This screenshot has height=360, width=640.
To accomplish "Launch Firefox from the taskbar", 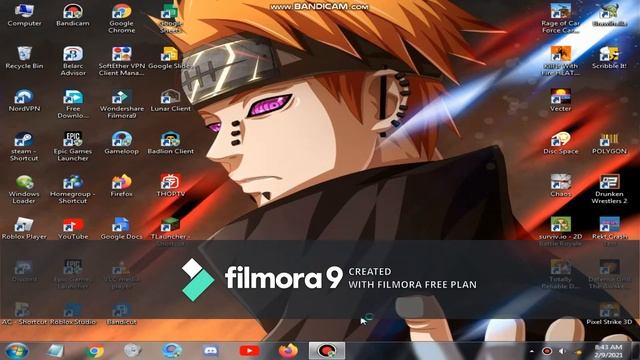I will tap(288, 351).
